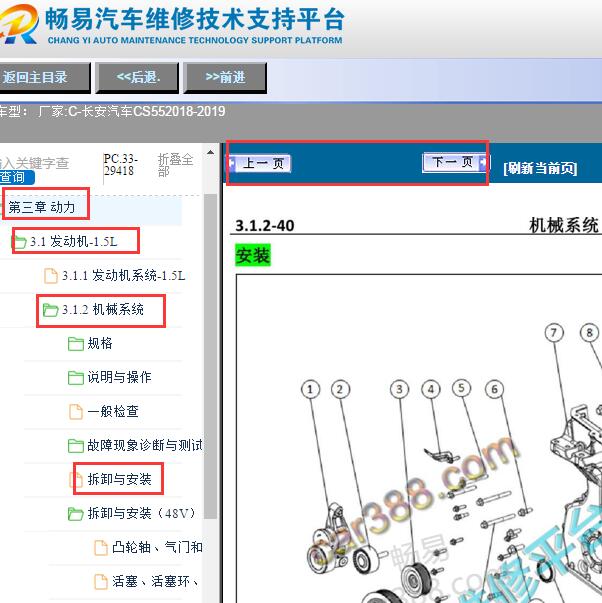
Task: Click the green 安装 heading
Action: click(253, 255)
